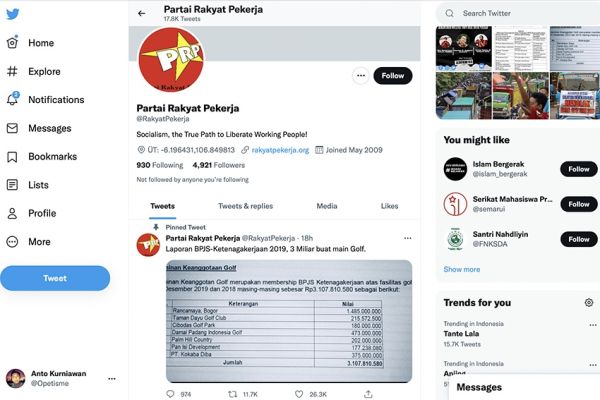Screen dimensions: 600x400
Task: Reply to the pinned tweet
Action: 171,394
